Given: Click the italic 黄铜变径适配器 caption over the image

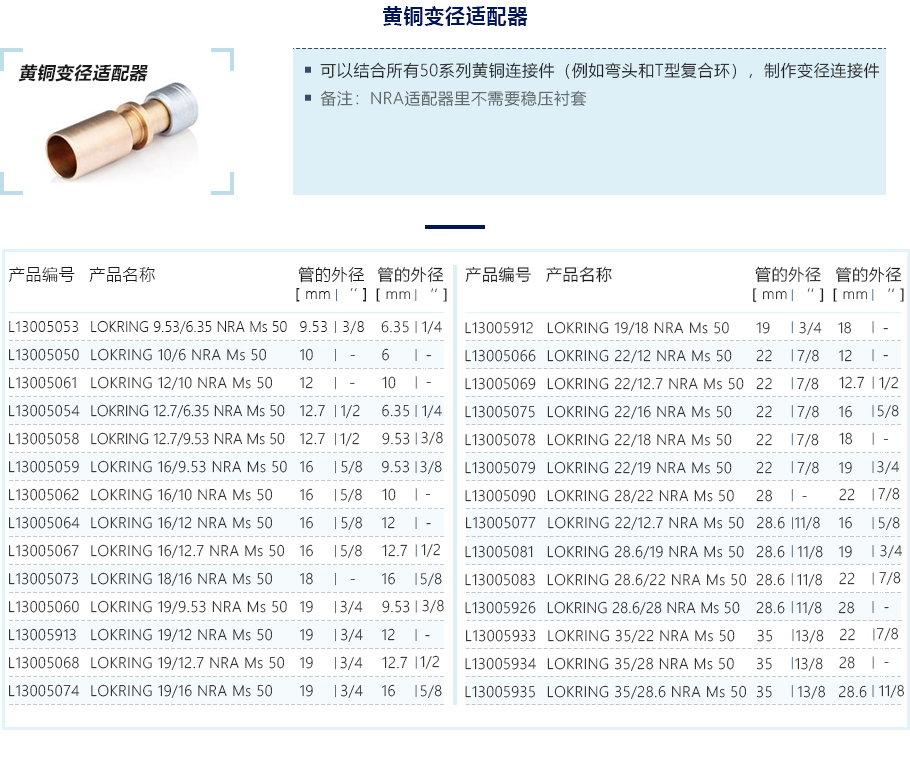Looking at the screenshot, I should pos(83,73).
